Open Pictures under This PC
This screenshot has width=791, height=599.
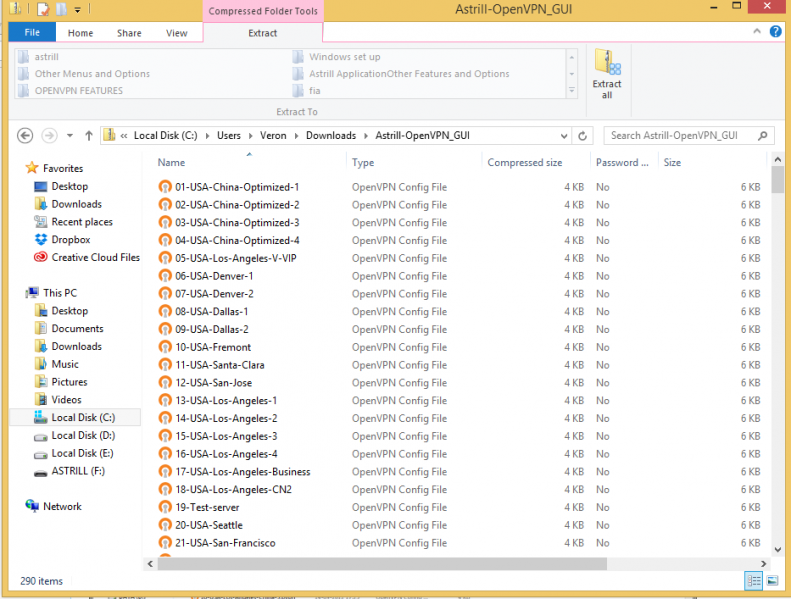pos(61,382)
